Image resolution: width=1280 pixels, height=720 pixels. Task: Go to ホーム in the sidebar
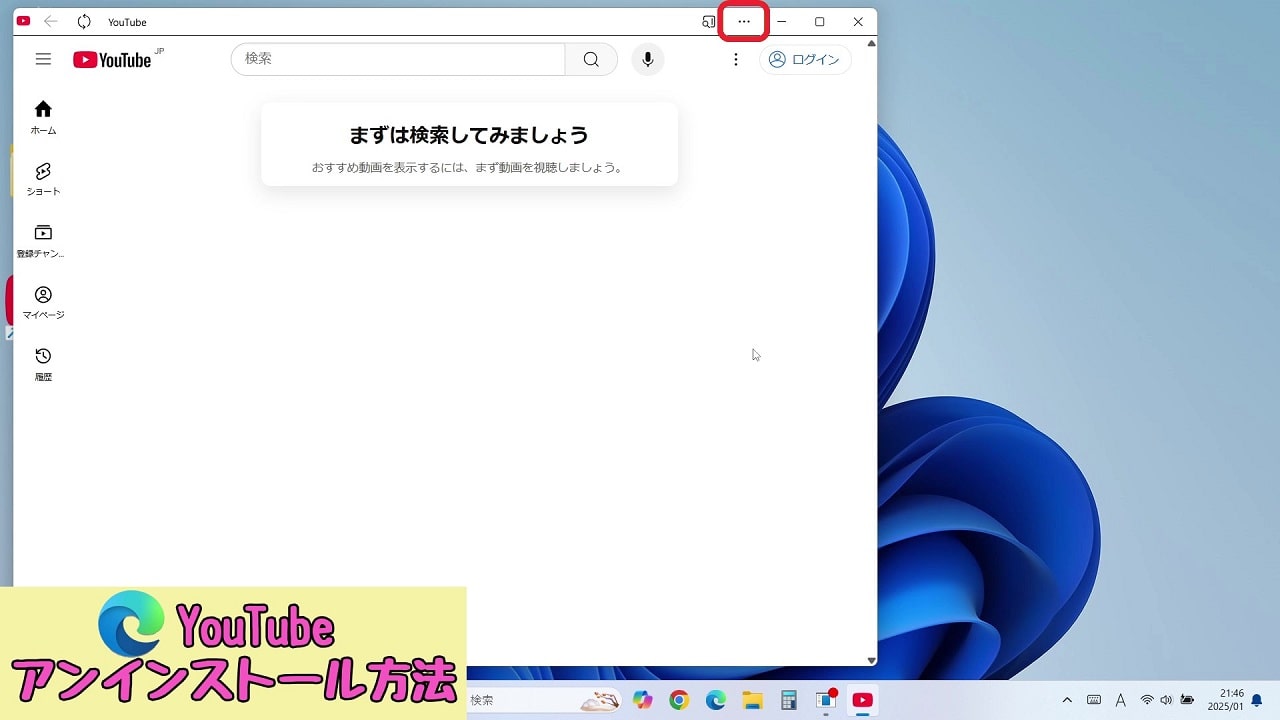tap(43, 117)
